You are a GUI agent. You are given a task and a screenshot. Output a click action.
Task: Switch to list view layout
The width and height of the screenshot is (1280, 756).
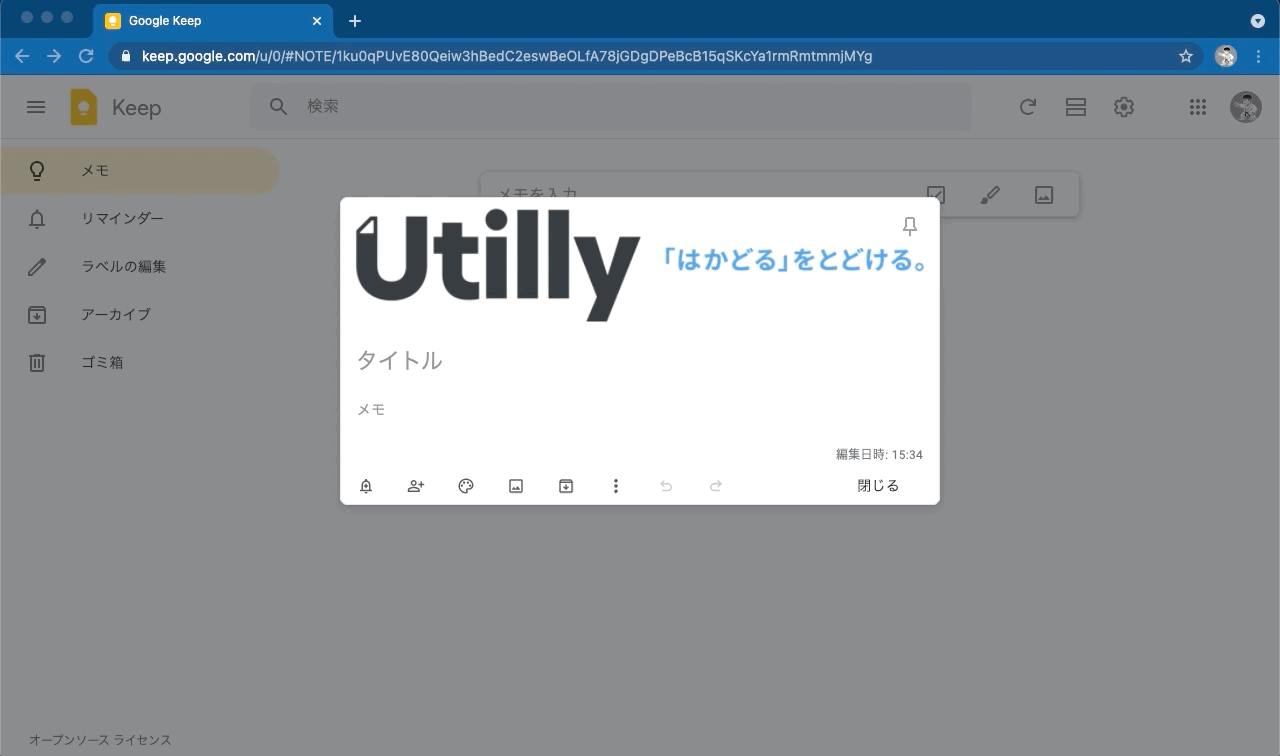click(x=1076, y=107)
